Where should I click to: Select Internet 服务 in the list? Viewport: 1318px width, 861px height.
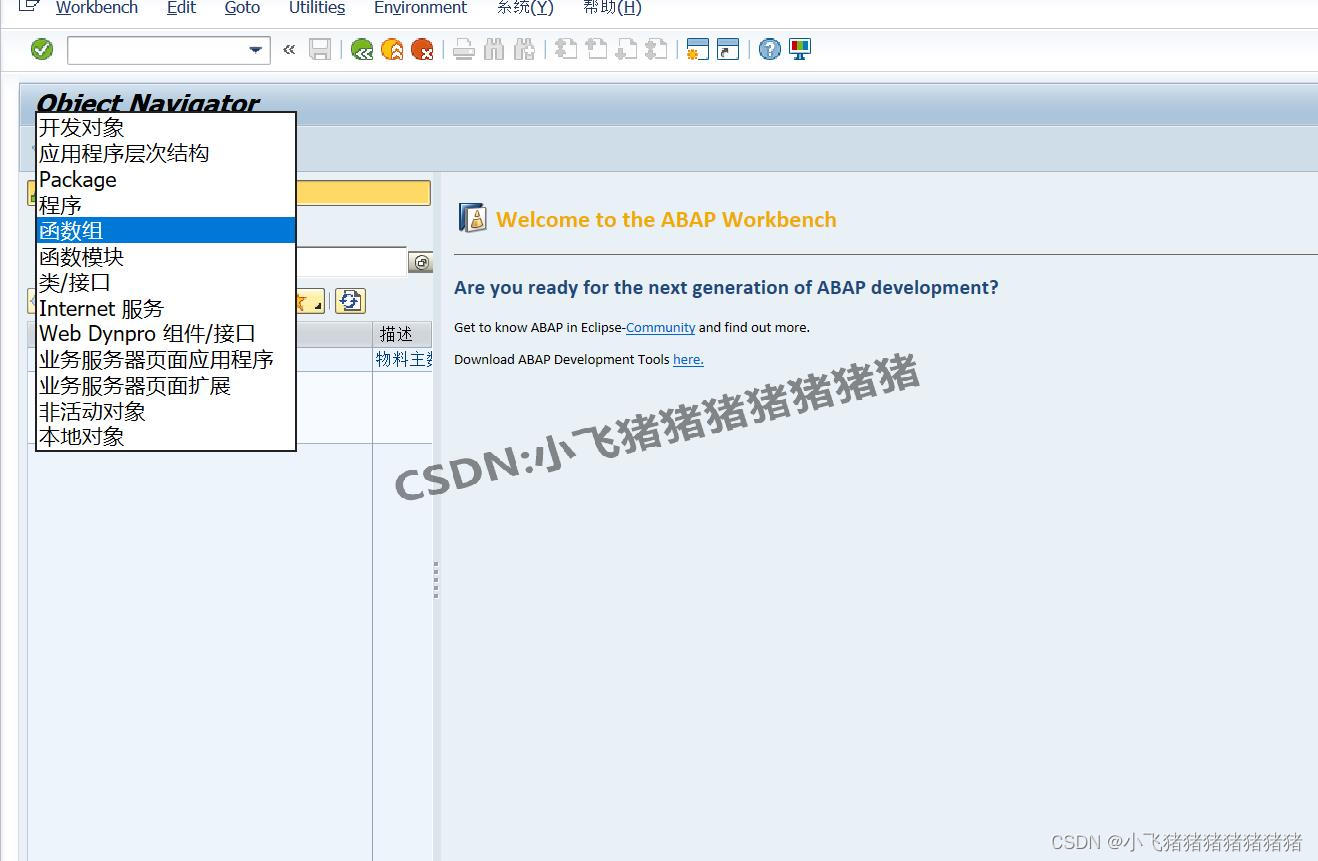pos(166,309)
